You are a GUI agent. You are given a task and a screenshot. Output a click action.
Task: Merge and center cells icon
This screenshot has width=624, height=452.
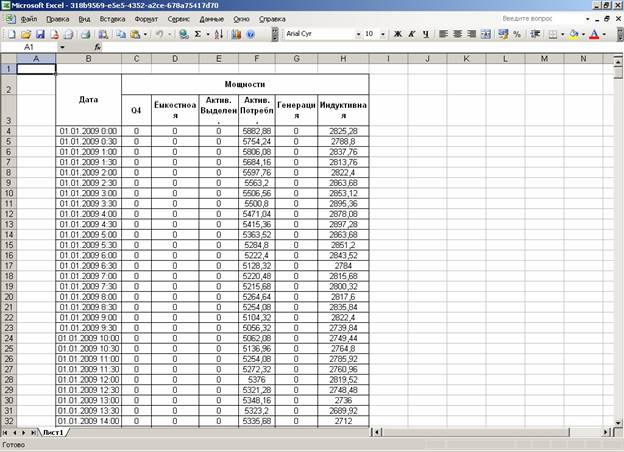point(486,34)
